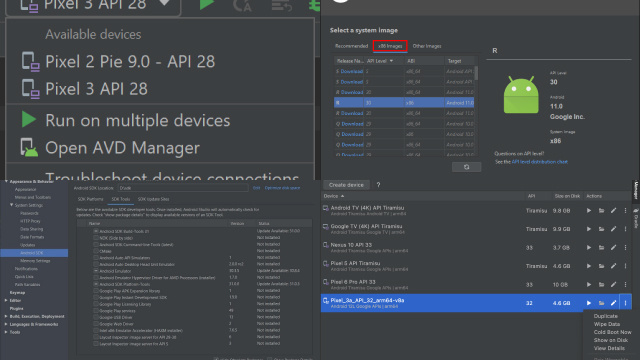Open more actions for Google TV (4K) AVD
This screenshot has height=360, width=640.
(x=625, y=229)
